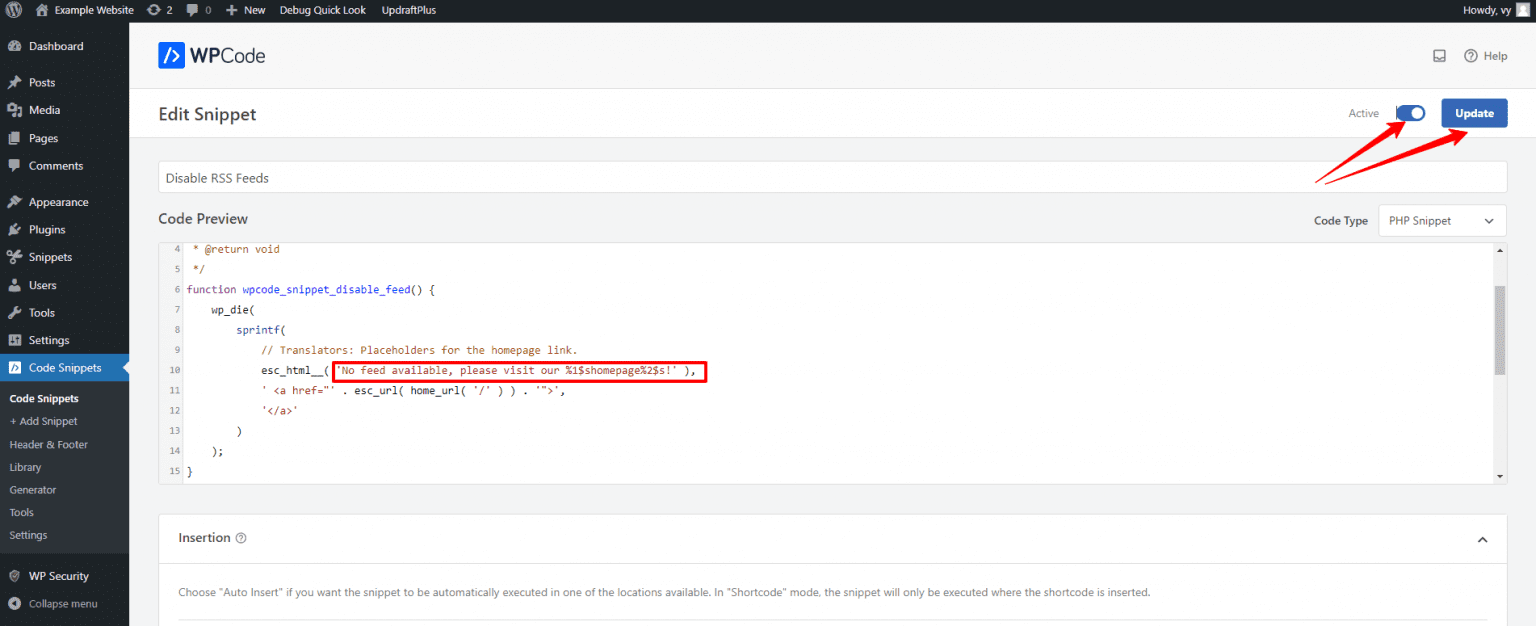
Task: Open the Code Type dropdown
Action: [x=1441, y=221]
